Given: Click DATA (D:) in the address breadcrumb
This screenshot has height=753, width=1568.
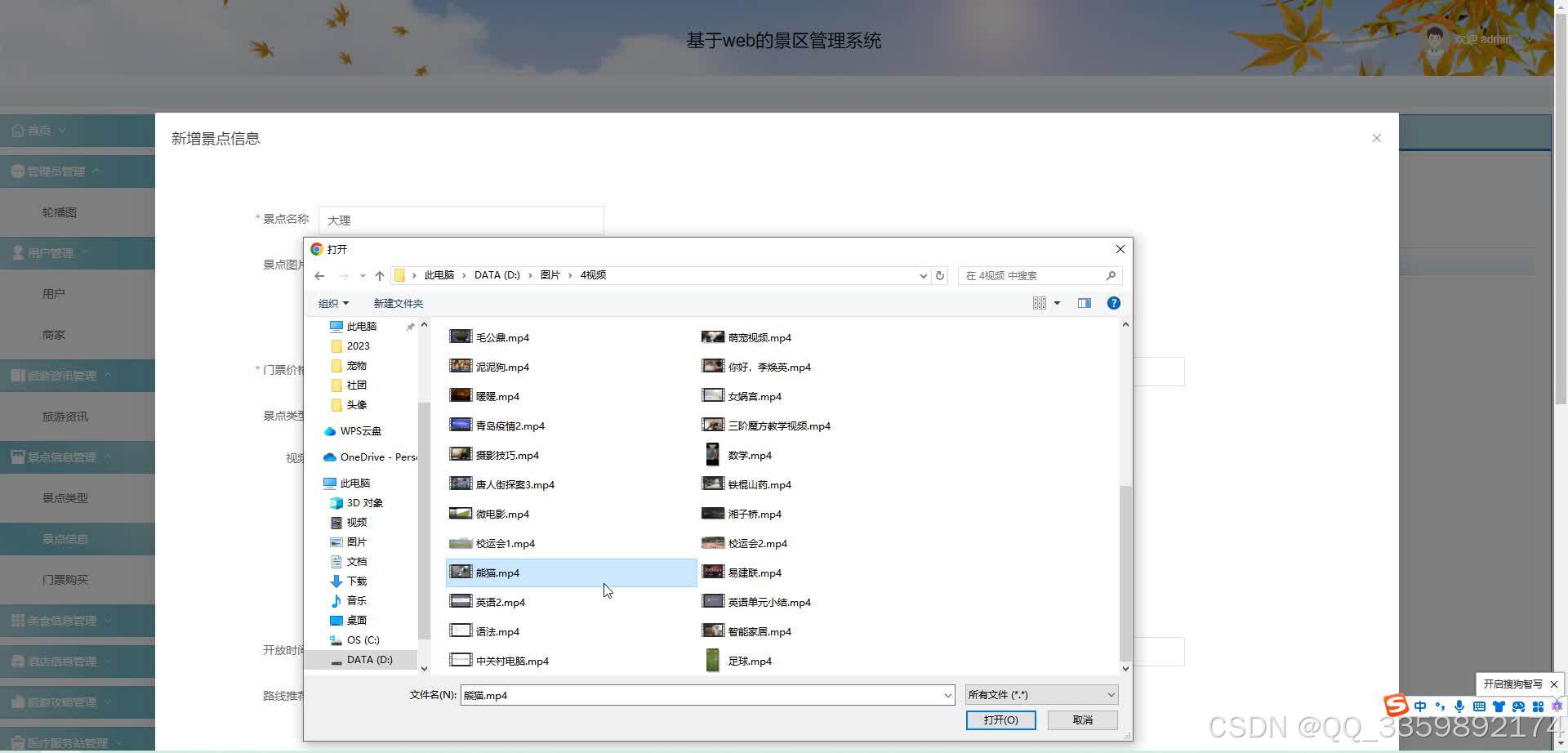Looking at the screenshot, I should (497, 275).
